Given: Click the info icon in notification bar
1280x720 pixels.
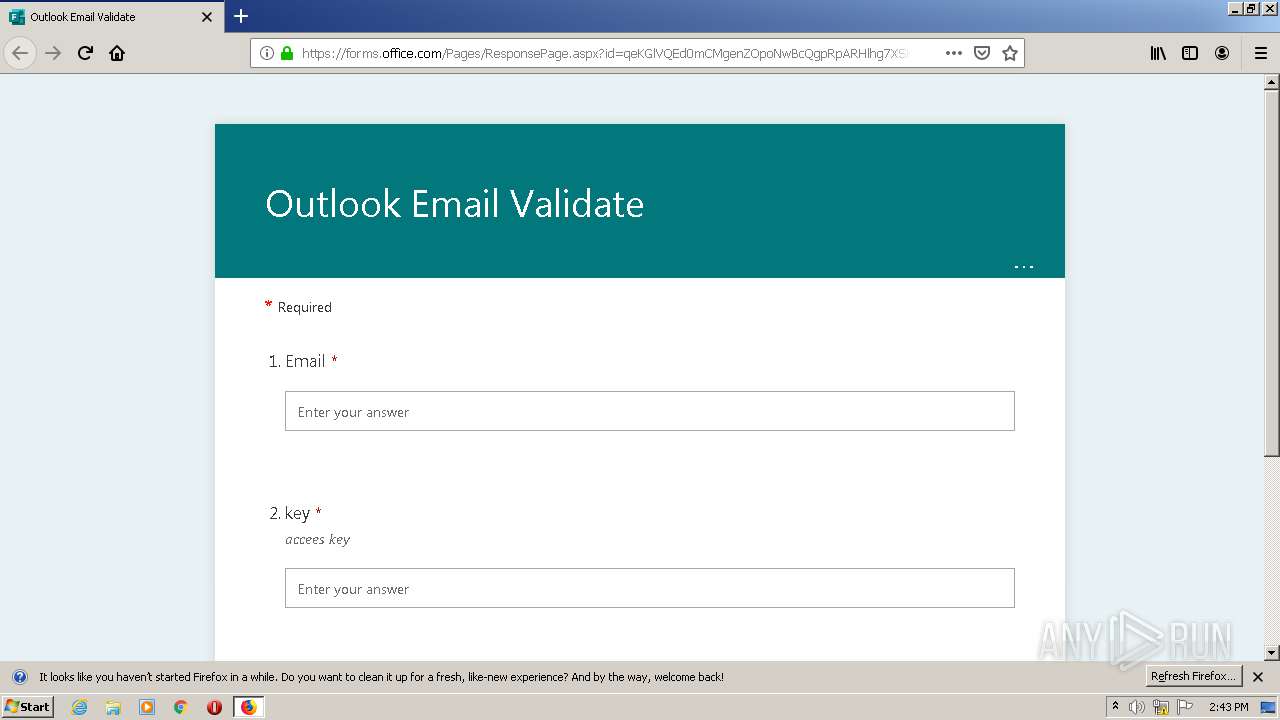Looking at the screenshot, I should (x=19, y=677).
